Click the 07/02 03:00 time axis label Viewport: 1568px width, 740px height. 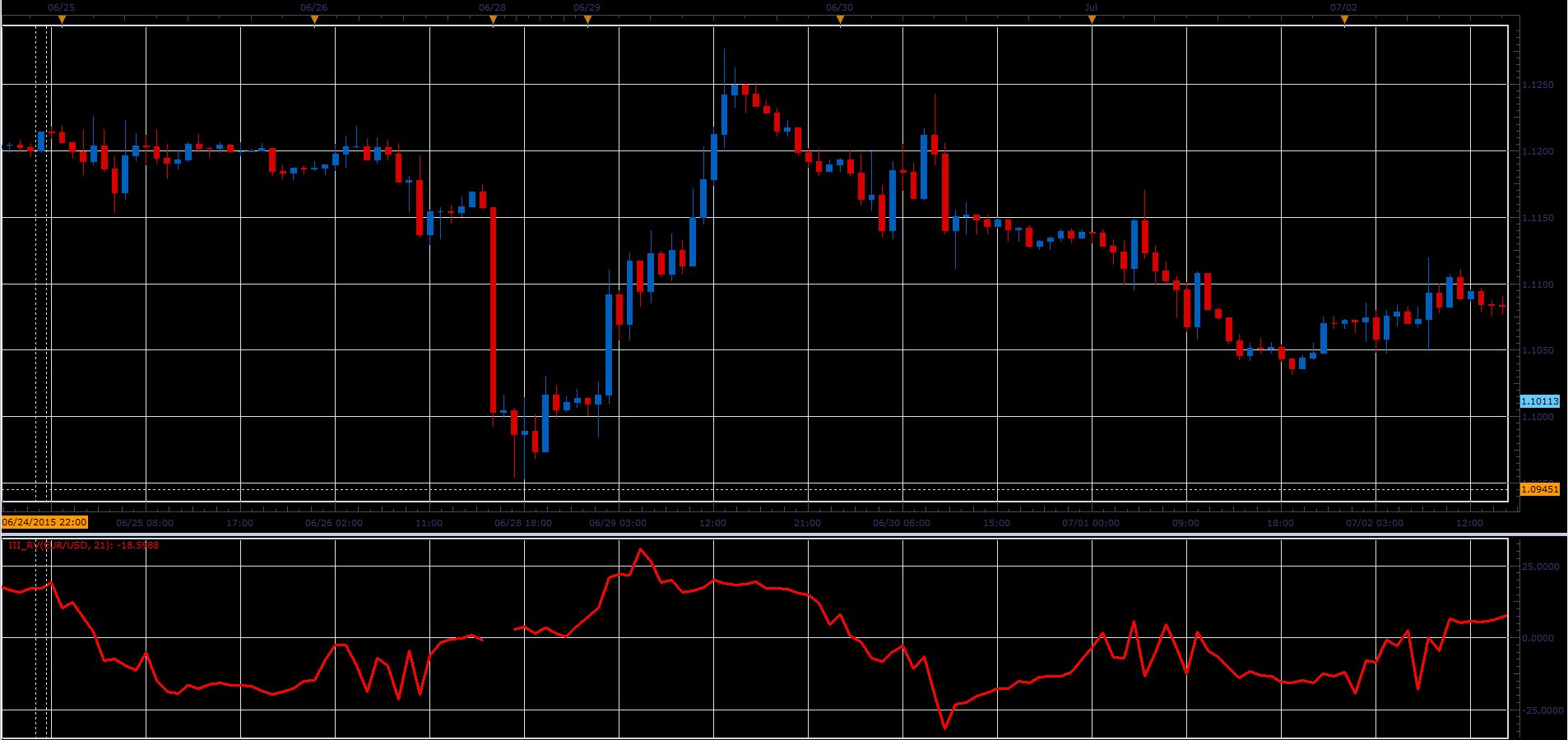point(1375,523)
